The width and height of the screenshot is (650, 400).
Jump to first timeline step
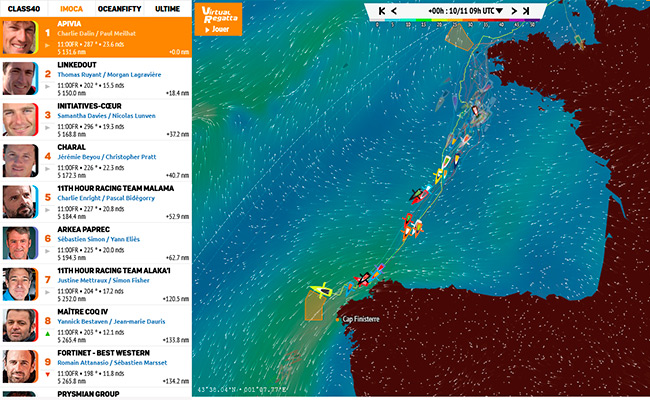[379, 11]
